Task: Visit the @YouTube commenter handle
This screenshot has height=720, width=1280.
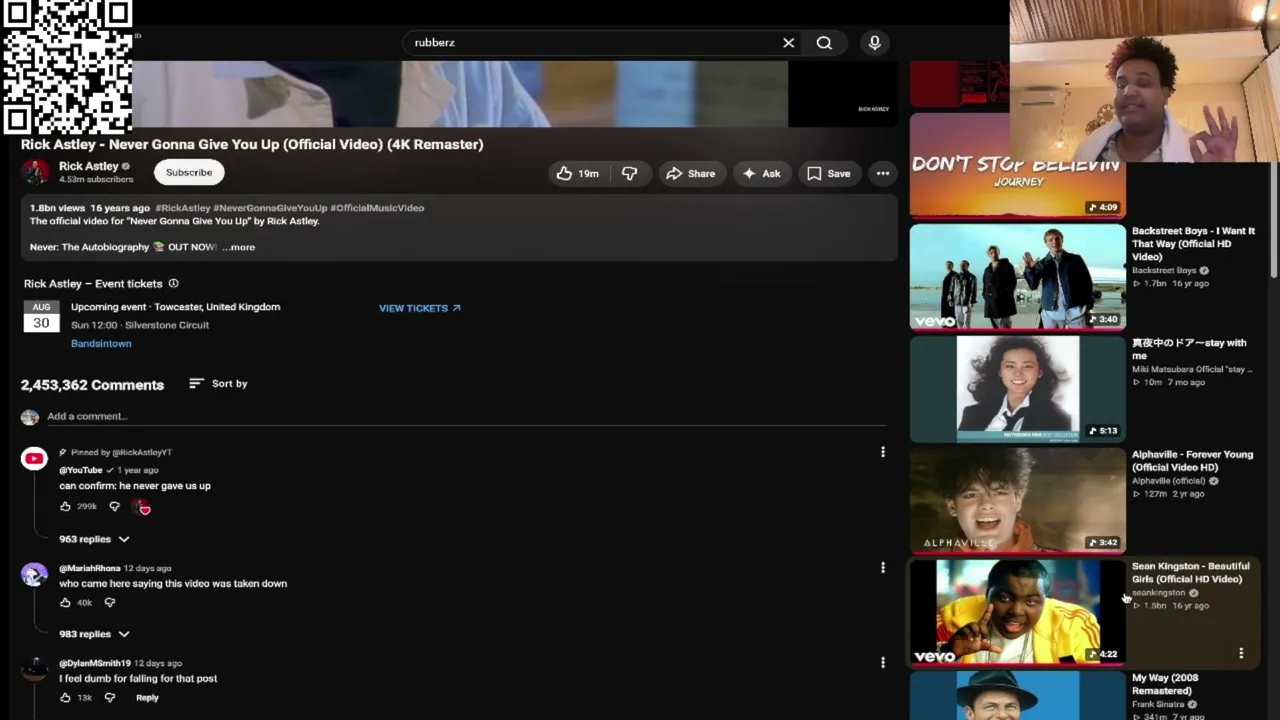Action: [x=81, y=470]
